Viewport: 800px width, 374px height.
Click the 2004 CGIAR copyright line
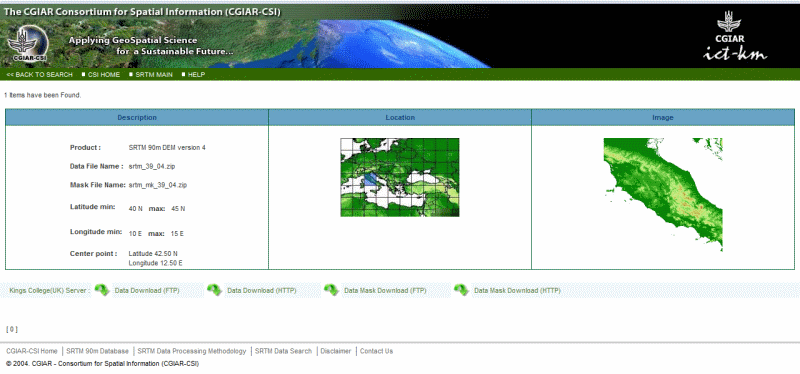tap(103, 364)
